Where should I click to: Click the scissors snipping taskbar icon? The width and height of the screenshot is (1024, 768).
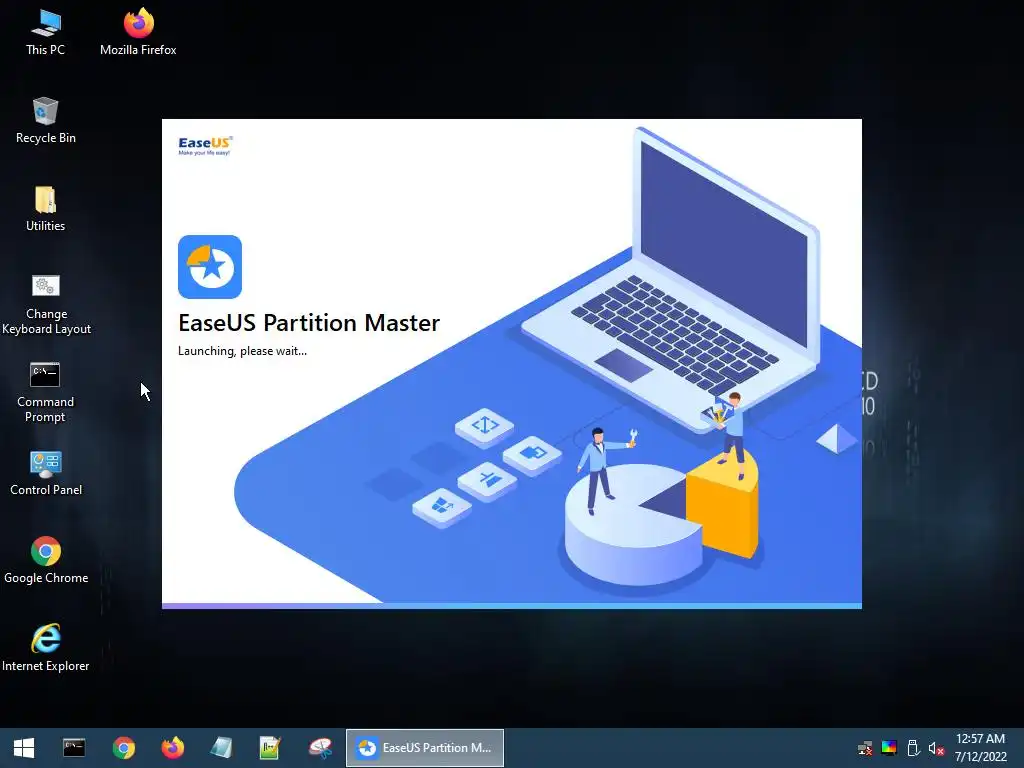click(320, 748)
